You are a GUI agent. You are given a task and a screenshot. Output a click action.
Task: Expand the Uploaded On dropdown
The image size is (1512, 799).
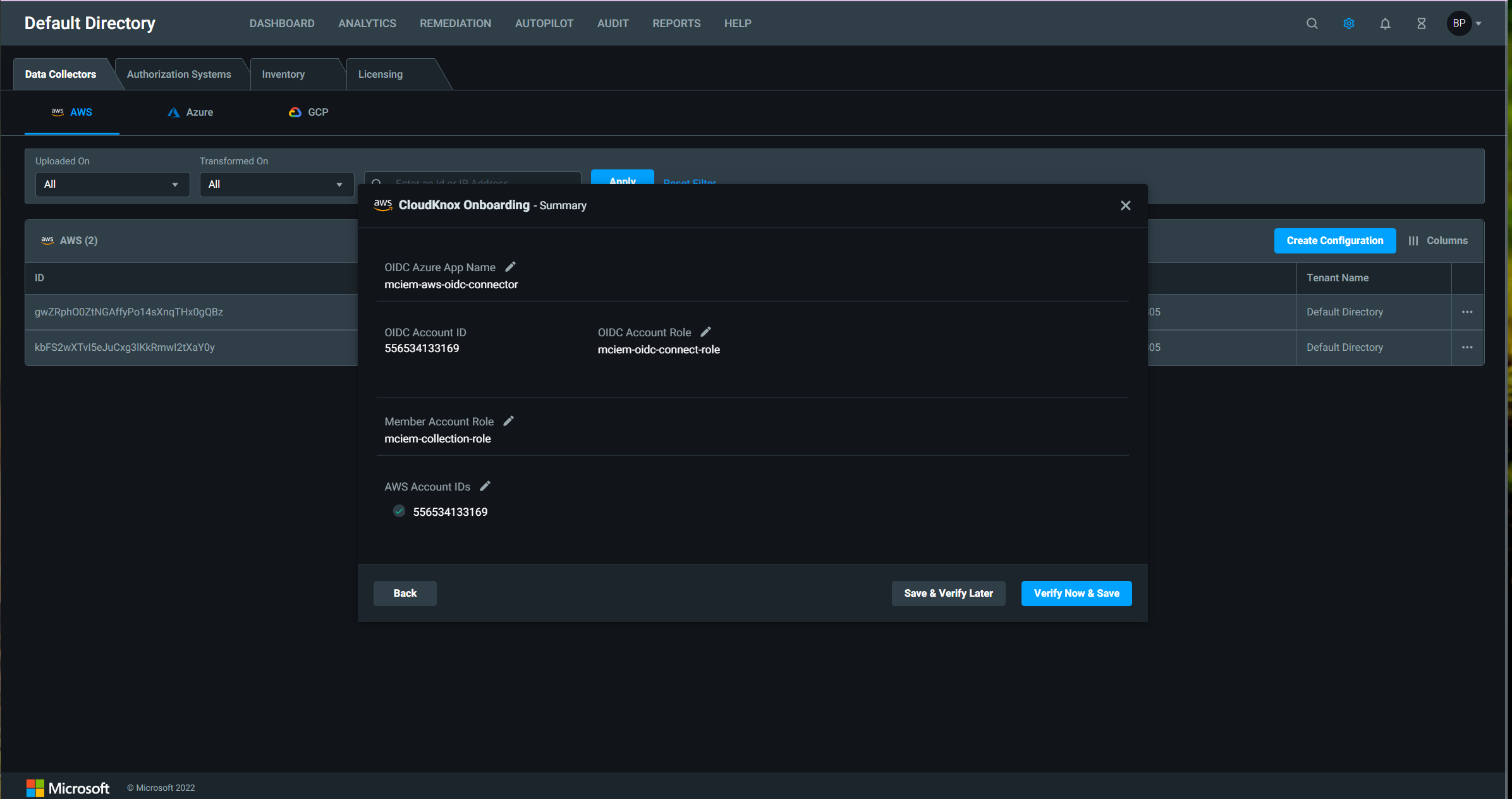(x=112, y=184)
